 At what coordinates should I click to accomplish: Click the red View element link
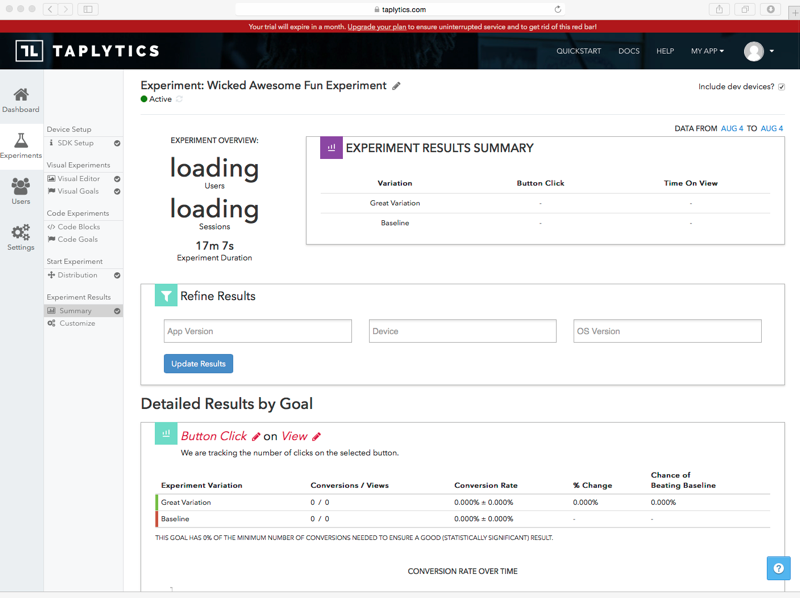pyautogui.click(x=294, y=436)
